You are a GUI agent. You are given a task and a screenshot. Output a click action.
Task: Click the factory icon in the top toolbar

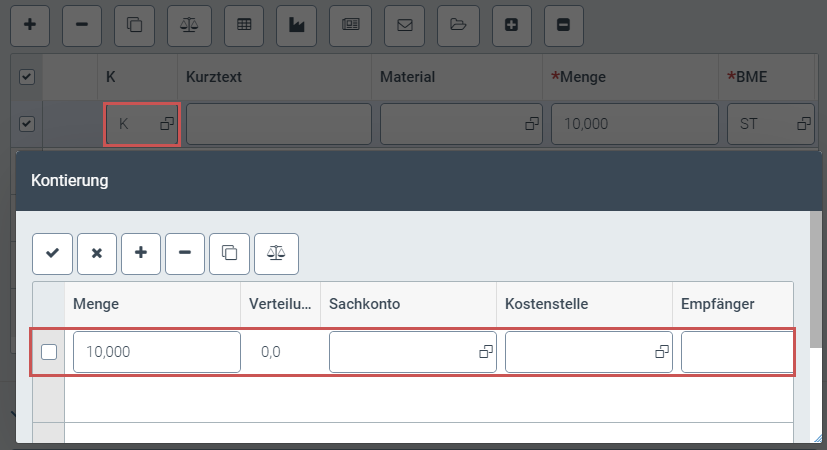(297, 25)
